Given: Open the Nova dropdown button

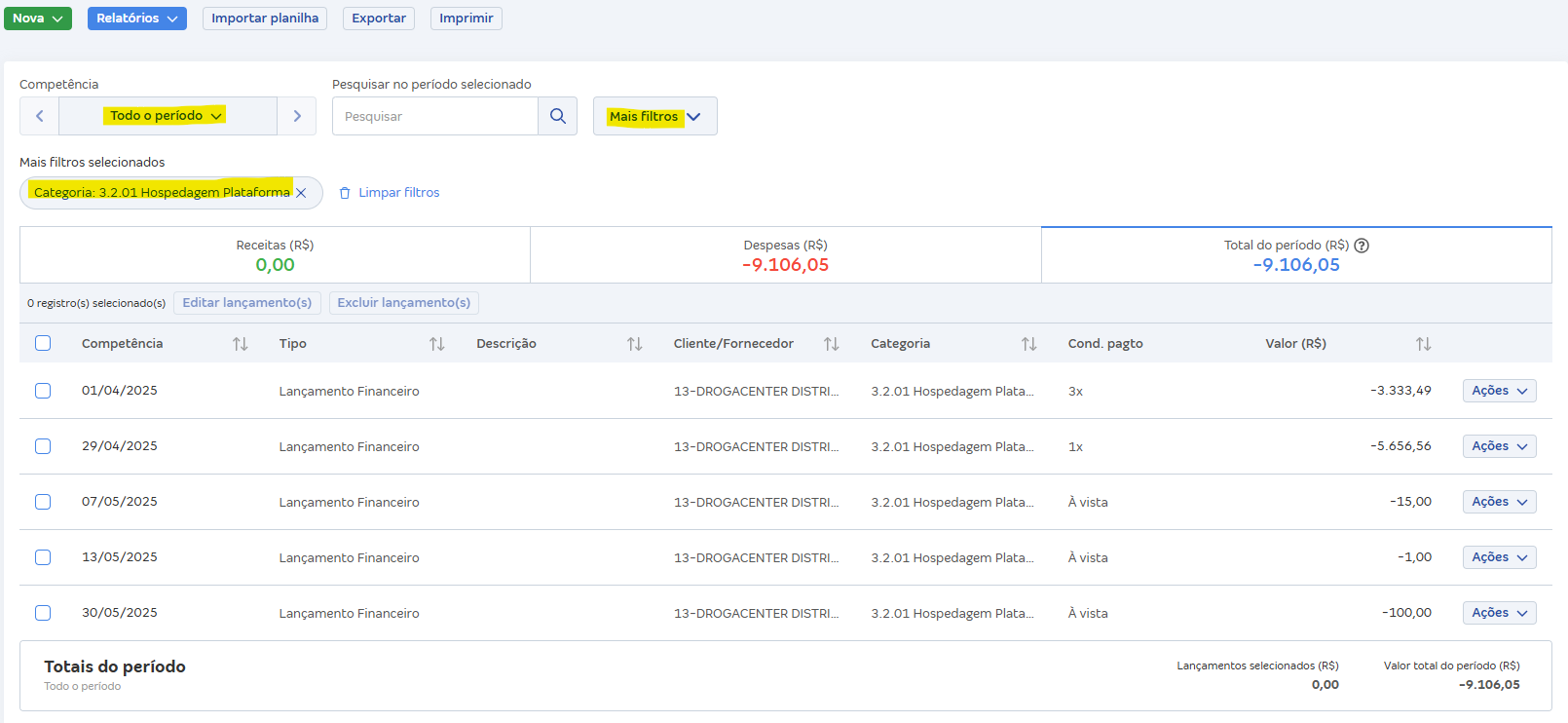Looking at the screenshot, I should tap(38, 19).
